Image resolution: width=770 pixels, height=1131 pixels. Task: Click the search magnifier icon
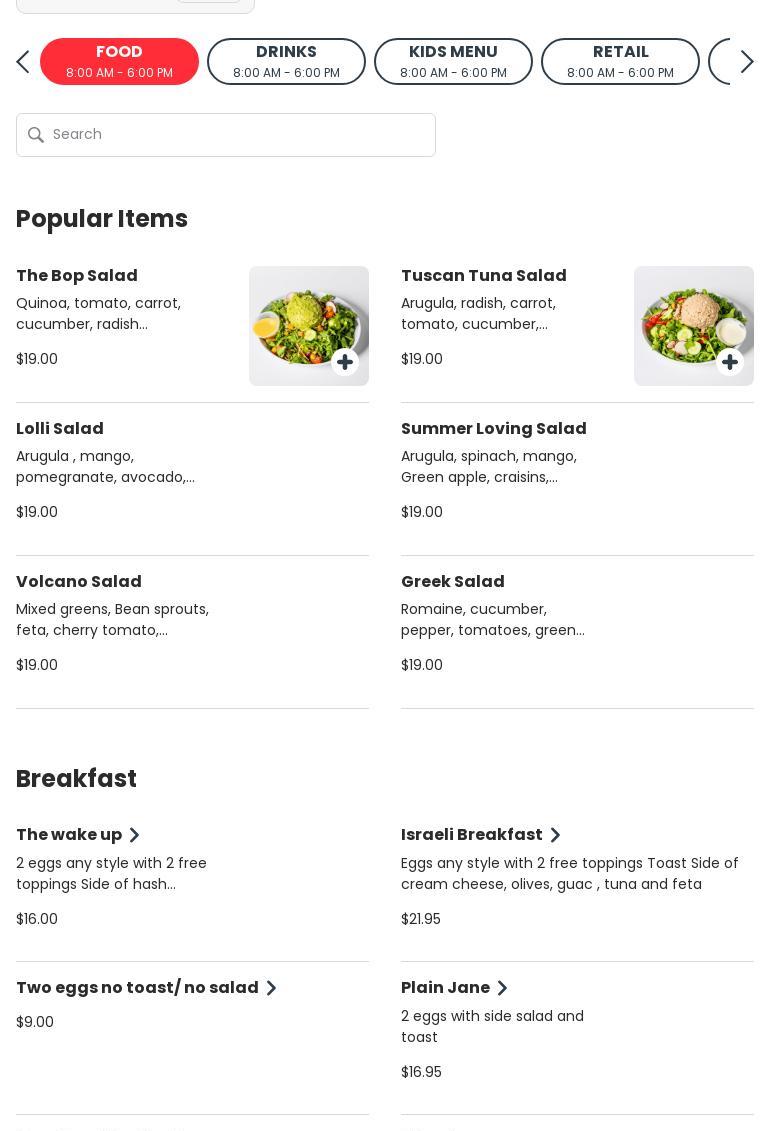point(36,135)
